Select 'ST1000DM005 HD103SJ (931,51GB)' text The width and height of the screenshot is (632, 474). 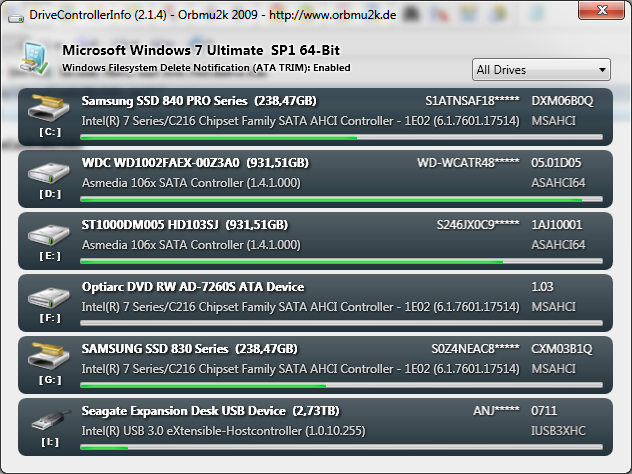click(x=185, y=225)
